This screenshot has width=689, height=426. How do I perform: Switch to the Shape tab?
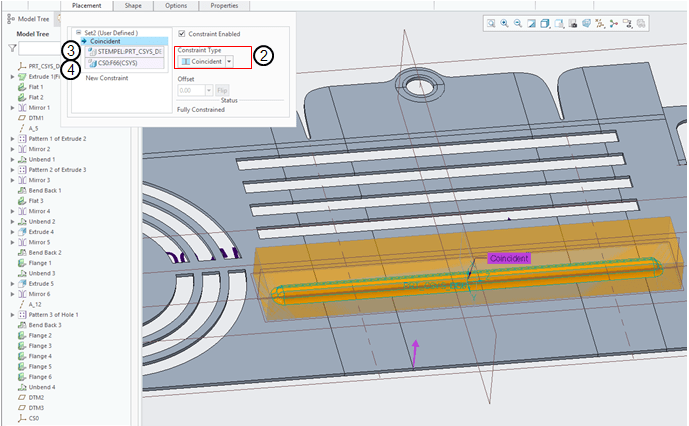tap(133, 6)
